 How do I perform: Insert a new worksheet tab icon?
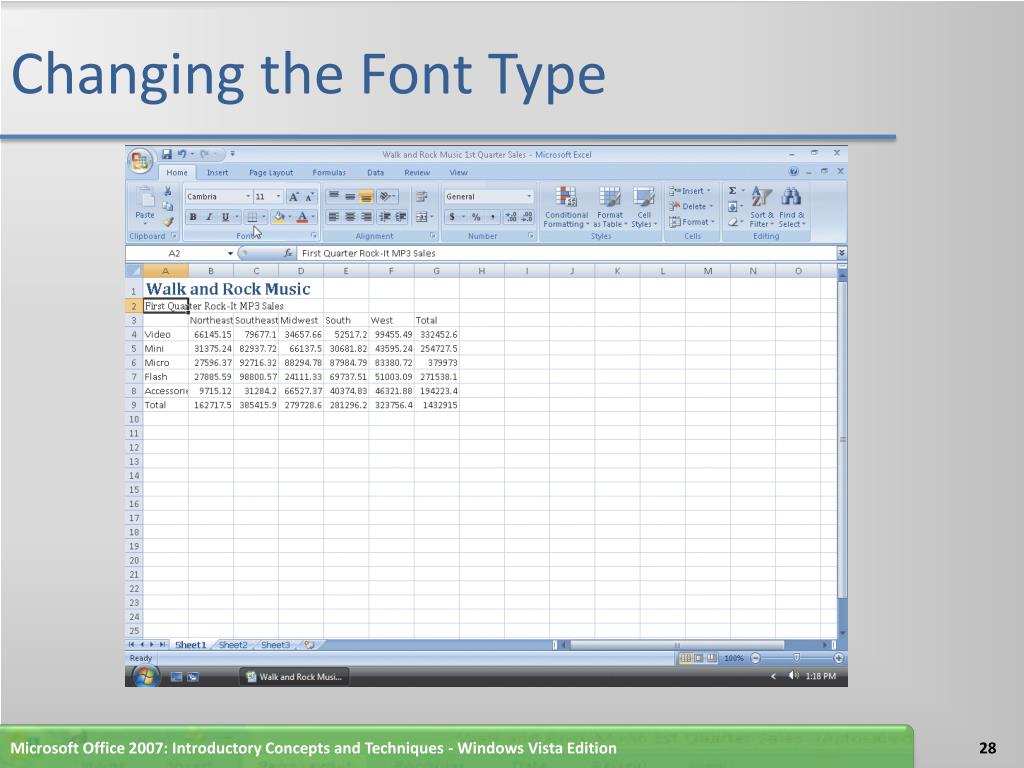pos(310,645)
